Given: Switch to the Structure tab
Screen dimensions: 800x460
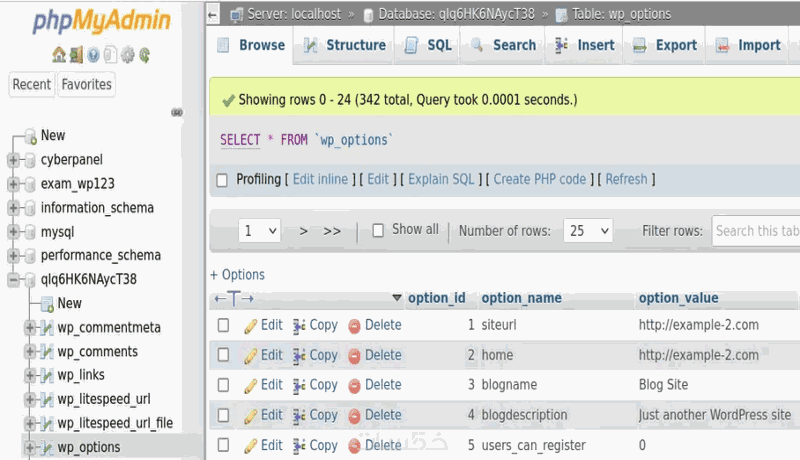Looking at the screenshot, I should pyautogui.click(x=344, y=45).
